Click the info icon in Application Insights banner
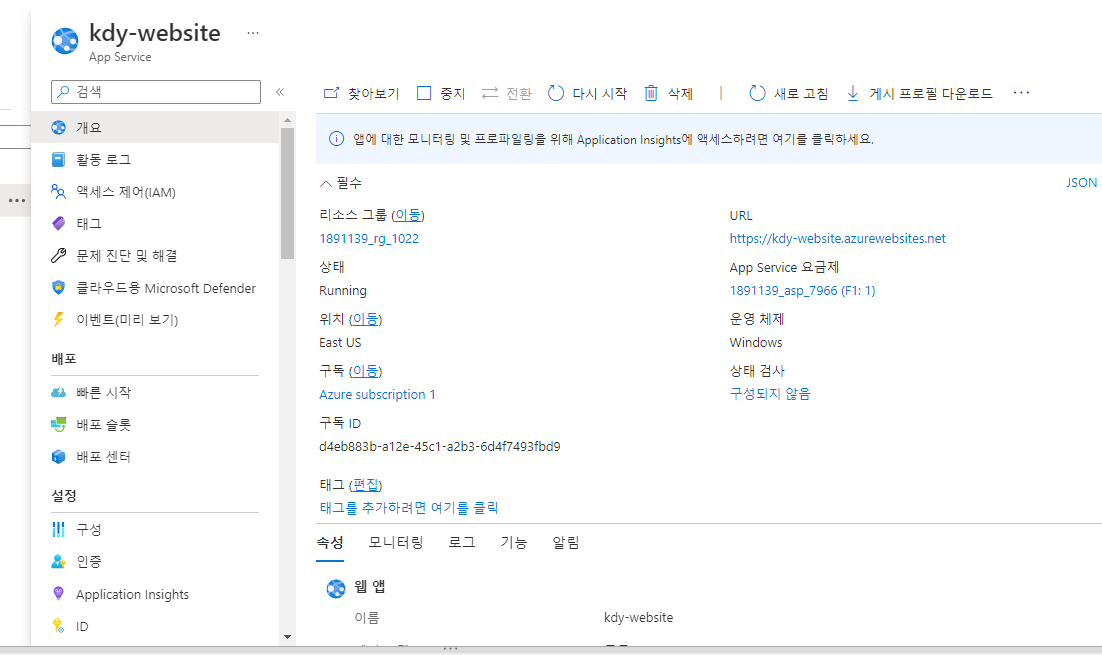Viewport: 1102px width, 655px height. coord(337,139)
